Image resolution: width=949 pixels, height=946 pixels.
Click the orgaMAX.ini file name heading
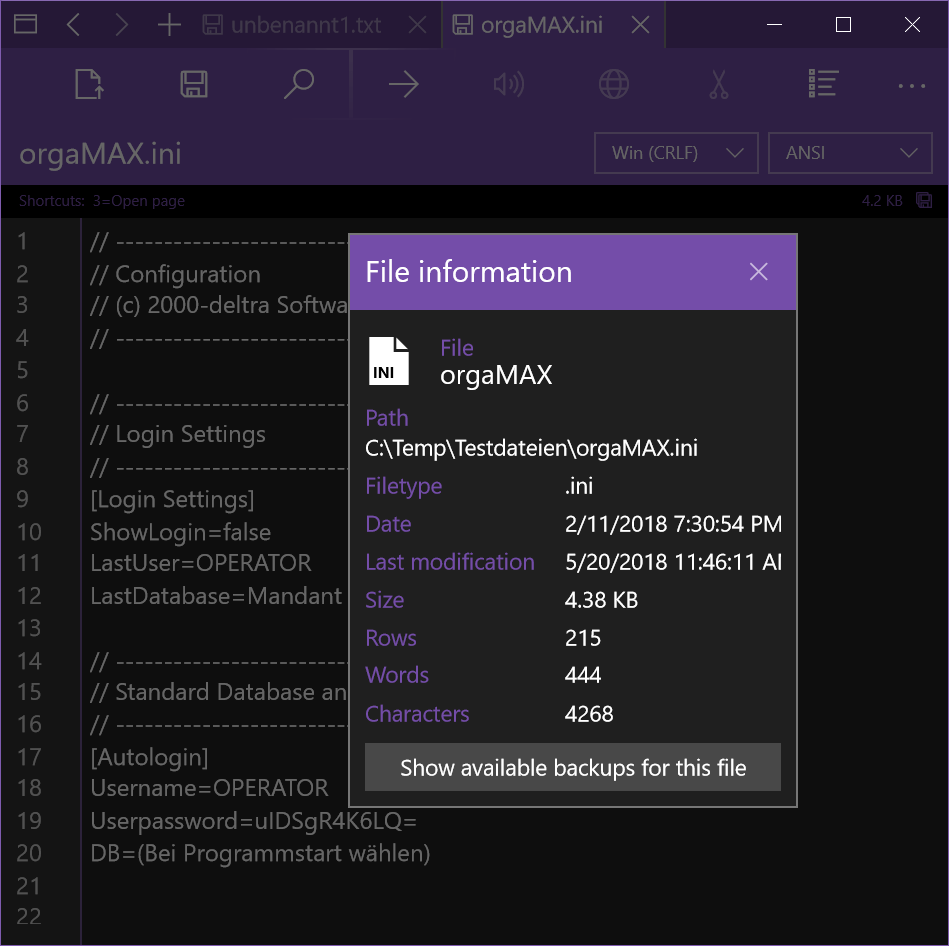coord(100,154)
